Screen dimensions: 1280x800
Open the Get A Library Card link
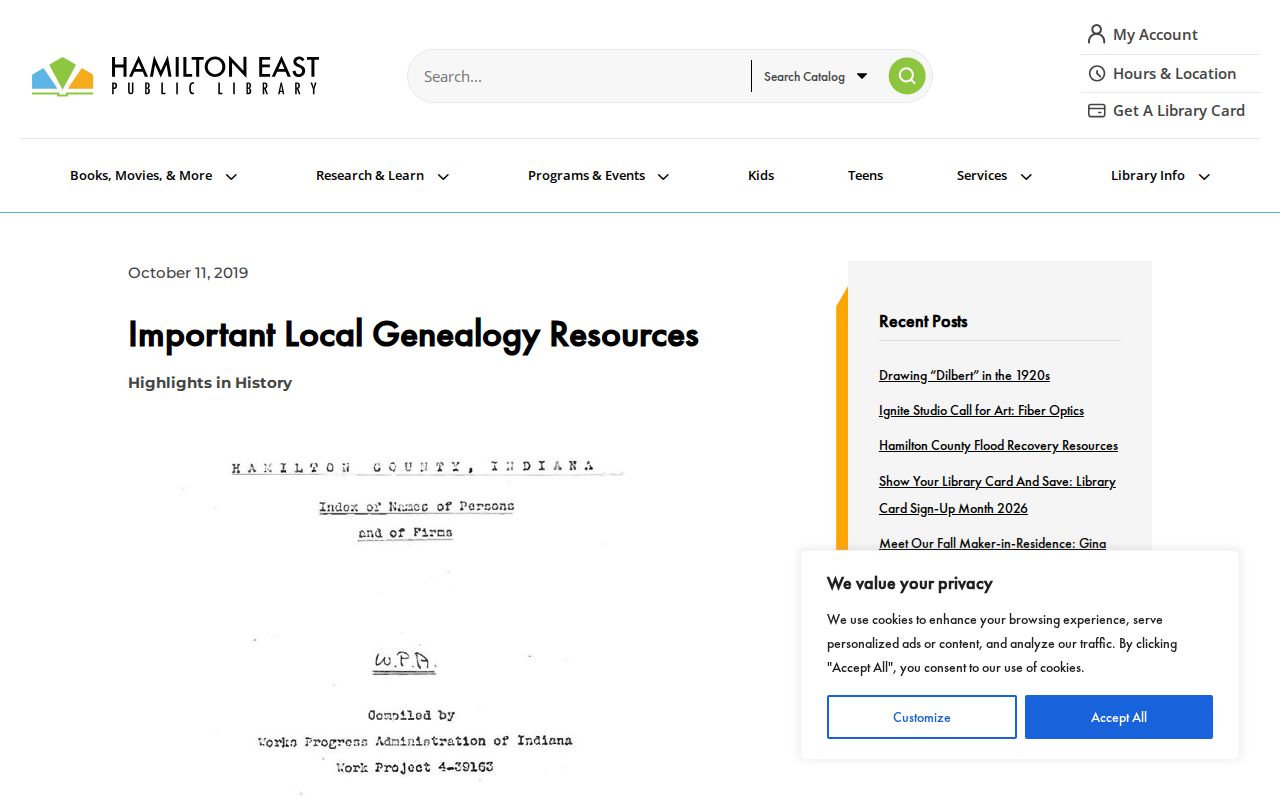coord(1179,110)
